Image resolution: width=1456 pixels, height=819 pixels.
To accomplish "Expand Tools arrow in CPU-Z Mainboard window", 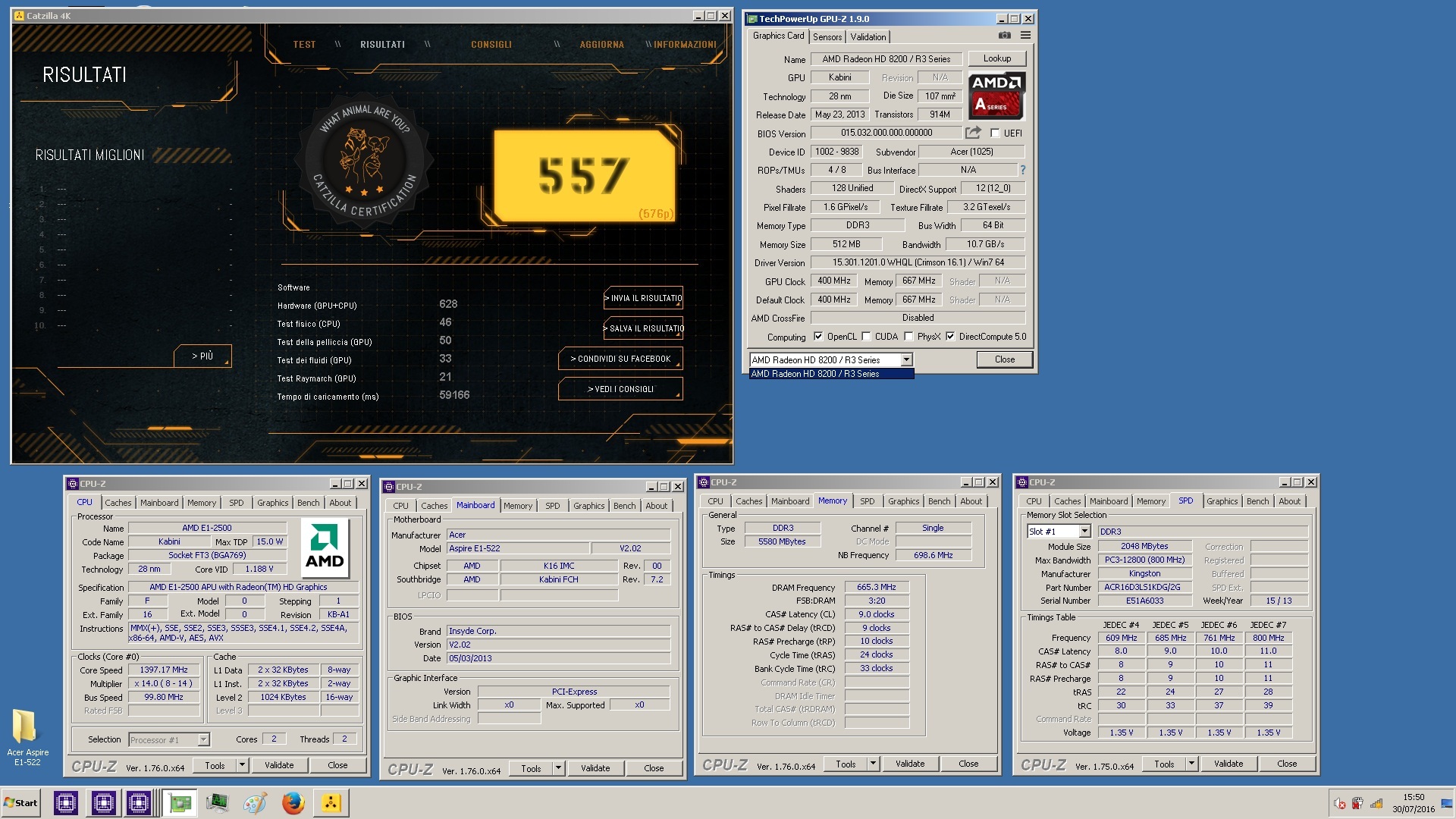I will [x=559, y=768].
